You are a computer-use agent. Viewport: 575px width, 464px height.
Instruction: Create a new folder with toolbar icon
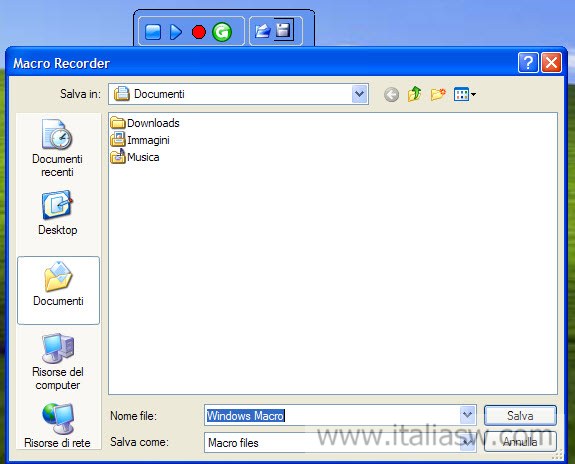[x=438, y=94]
